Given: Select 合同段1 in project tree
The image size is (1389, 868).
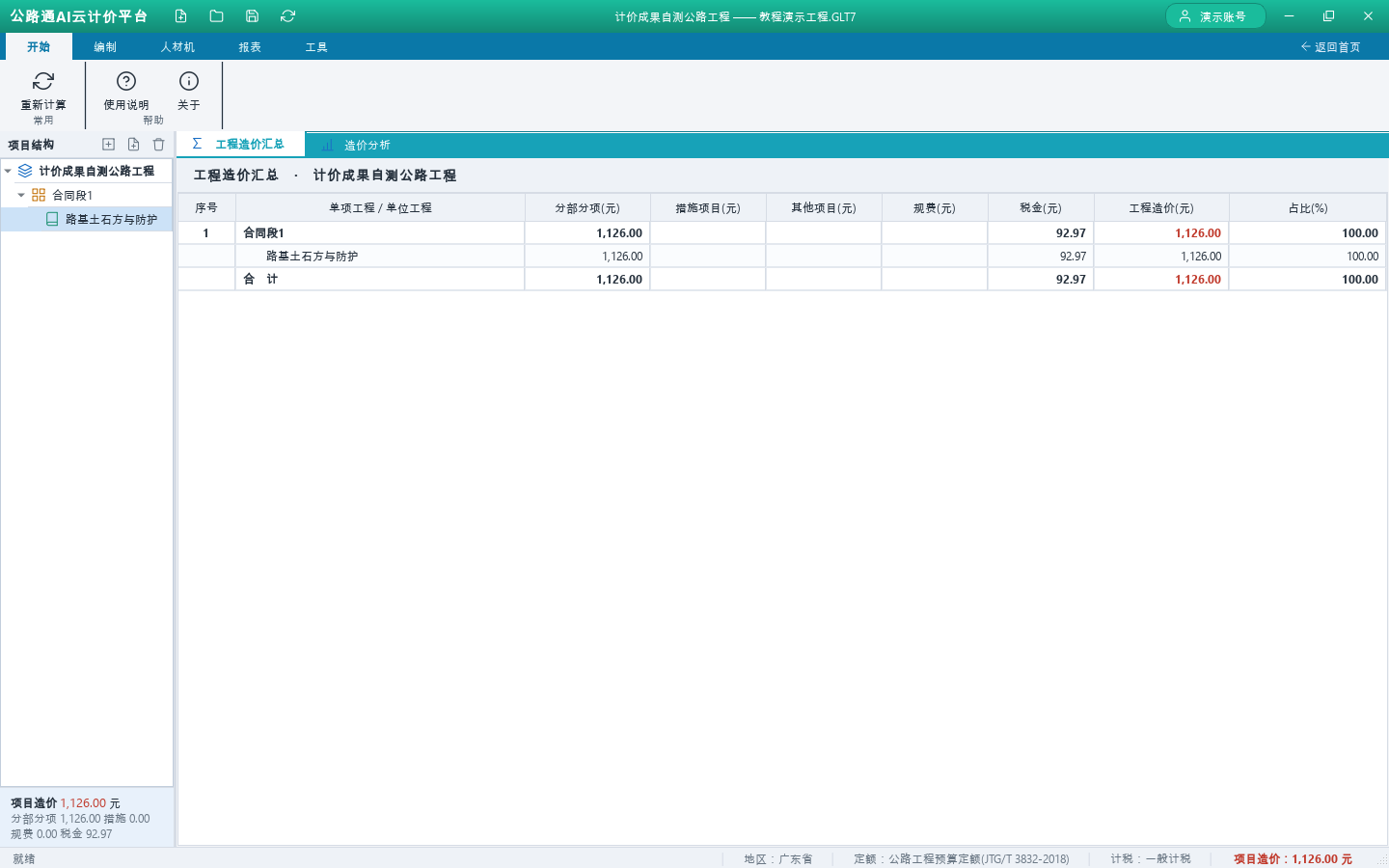Looking at the screenshot, I should [72, 195].
